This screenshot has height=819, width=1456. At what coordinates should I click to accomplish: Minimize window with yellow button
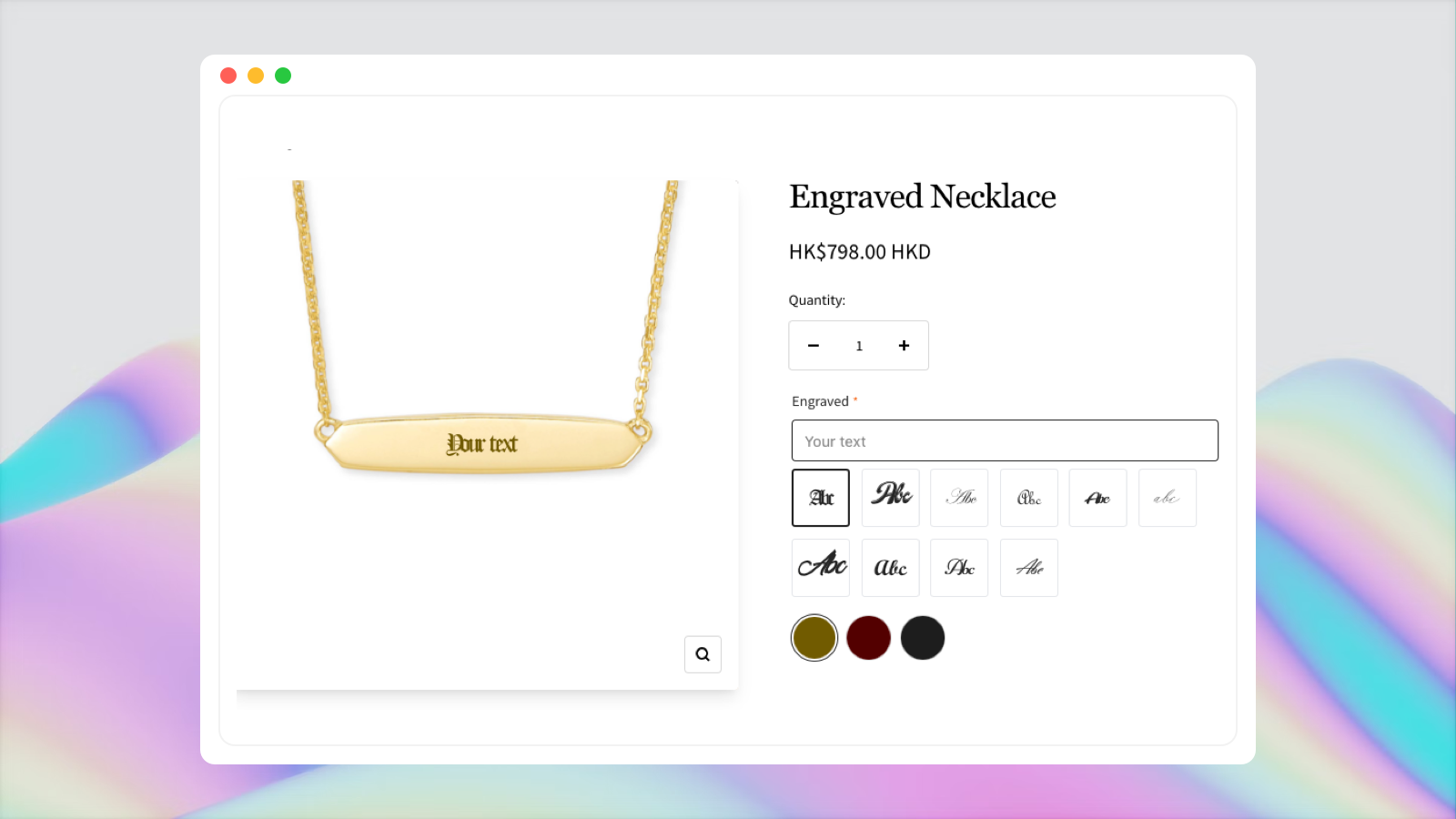256,76
